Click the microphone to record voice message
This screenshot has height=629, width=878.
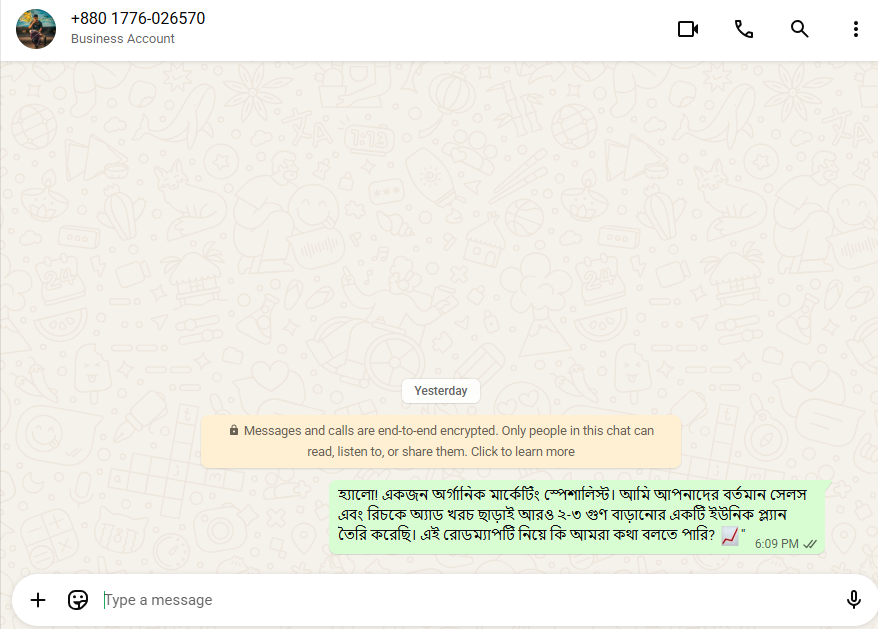(x=853, y=599)
